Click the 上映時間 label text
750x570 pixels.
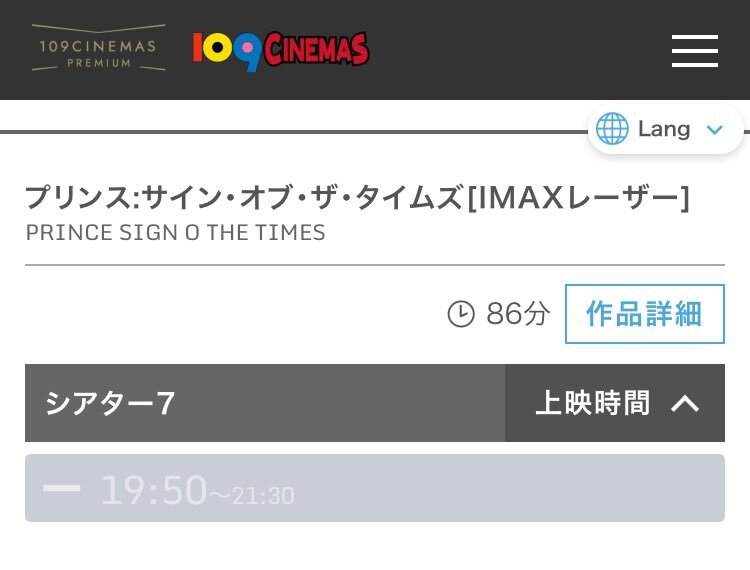pos(593,403)
